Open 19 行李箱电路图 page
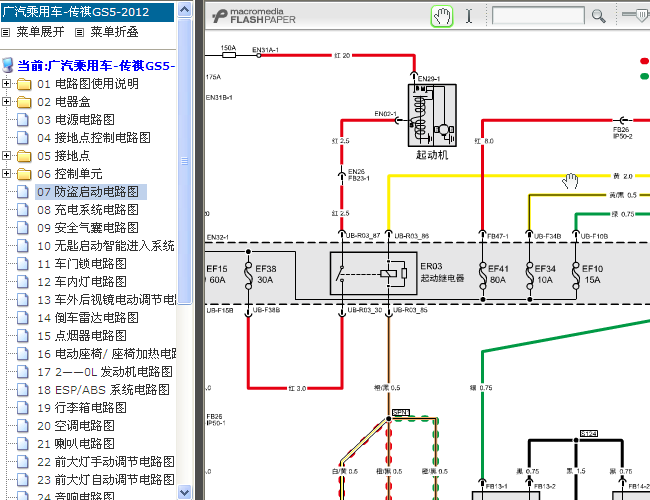 (x=82, y=408)
